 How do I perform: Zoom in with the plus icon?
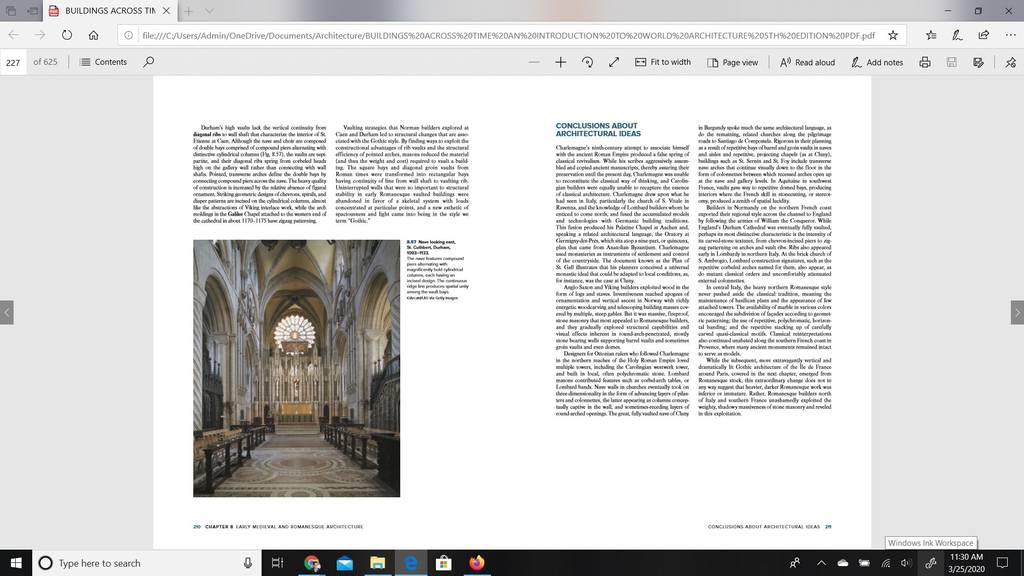[560, 62]
